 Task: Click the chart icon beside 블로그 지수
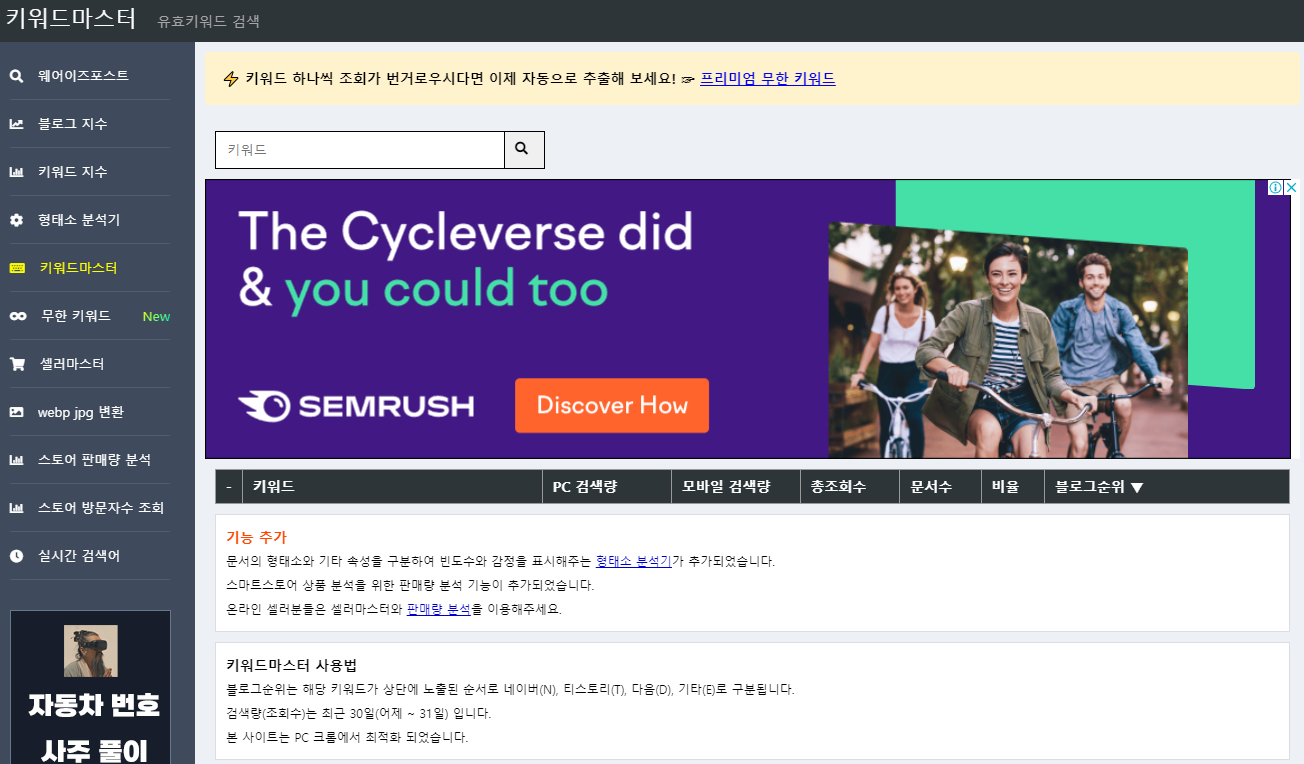(x=16, y=124)
